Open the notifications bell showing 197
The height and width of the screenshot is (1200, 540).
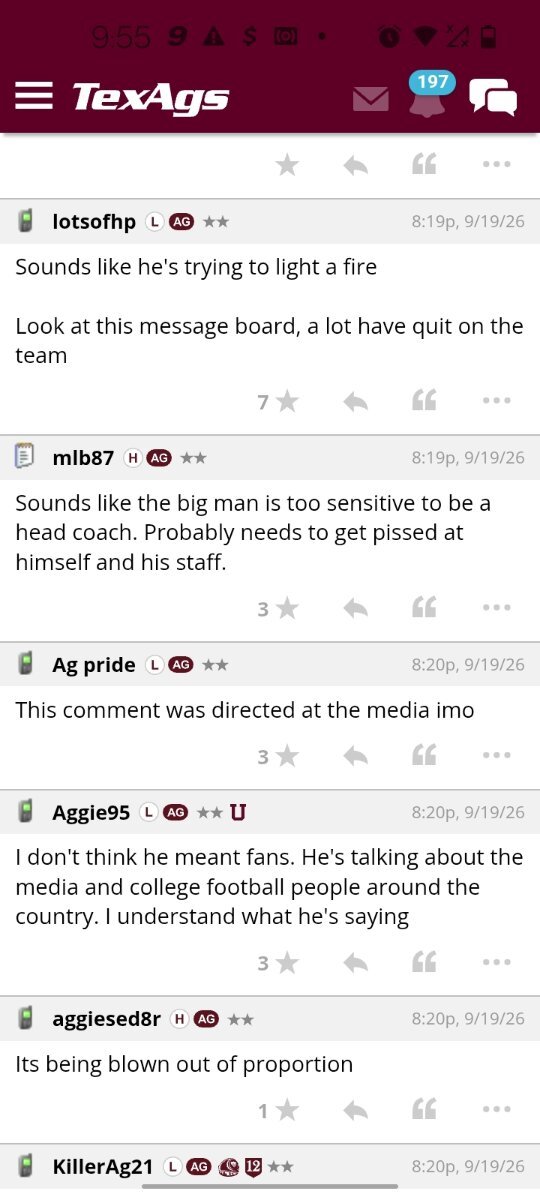430,94
